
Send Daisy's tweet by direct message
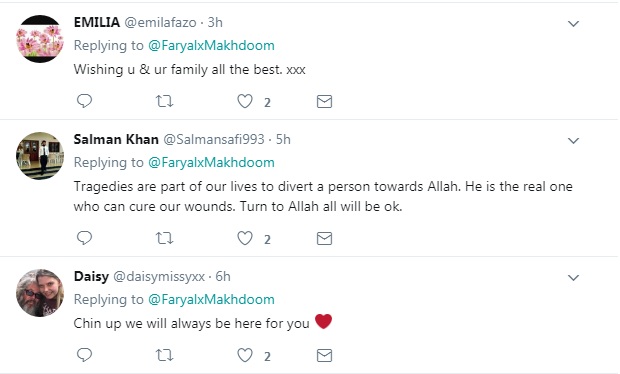pyautogui.click(x=324, y=356)
